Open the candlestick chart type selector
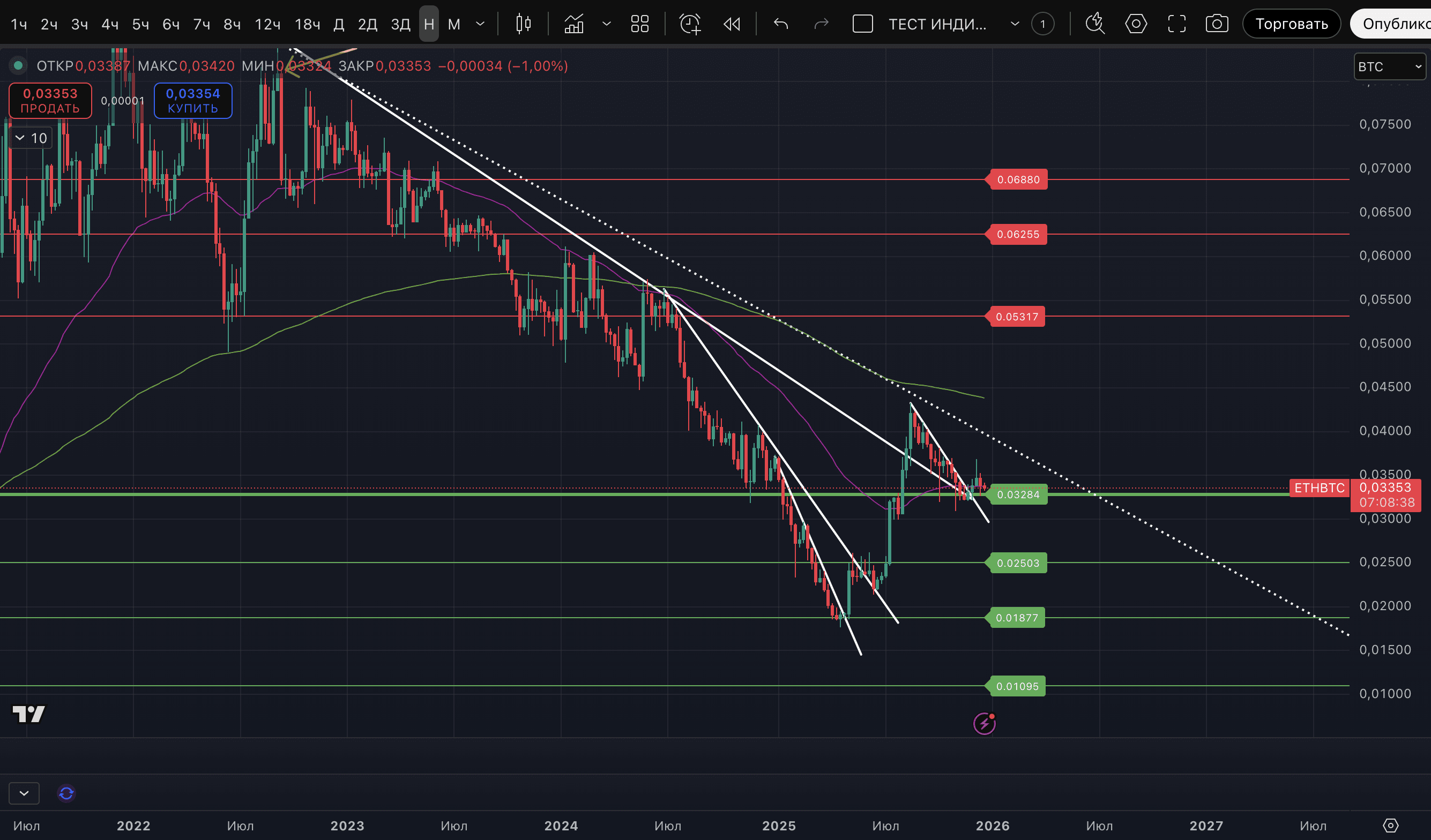This screenshot has height=840, width=1431. 523,24
